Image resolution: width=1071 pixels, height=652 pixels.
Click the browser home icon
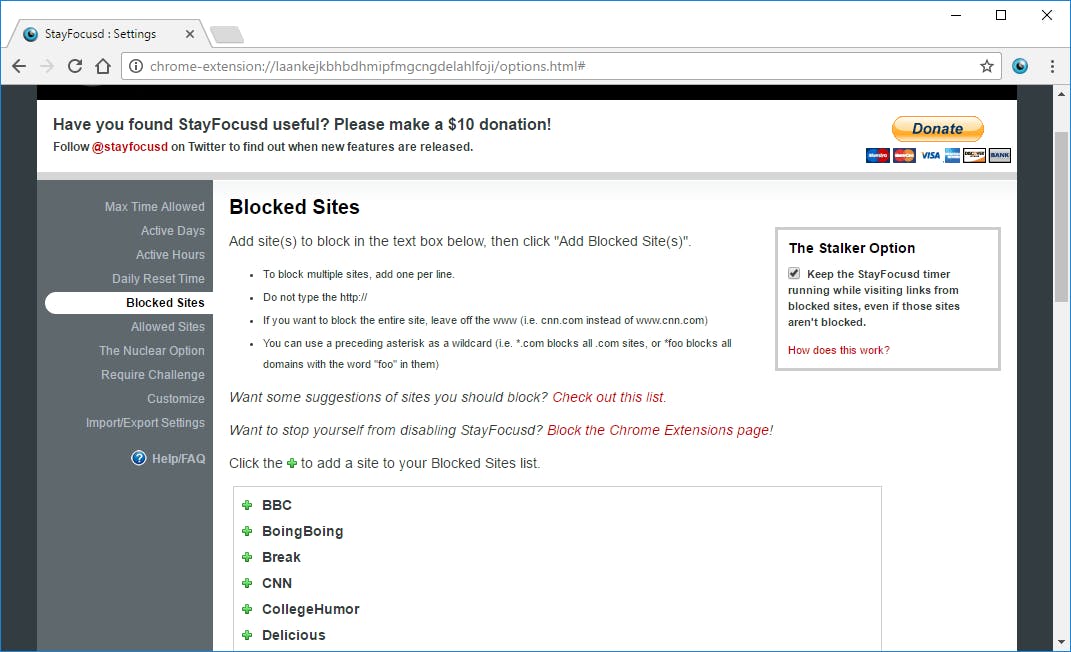click(103, 66)
